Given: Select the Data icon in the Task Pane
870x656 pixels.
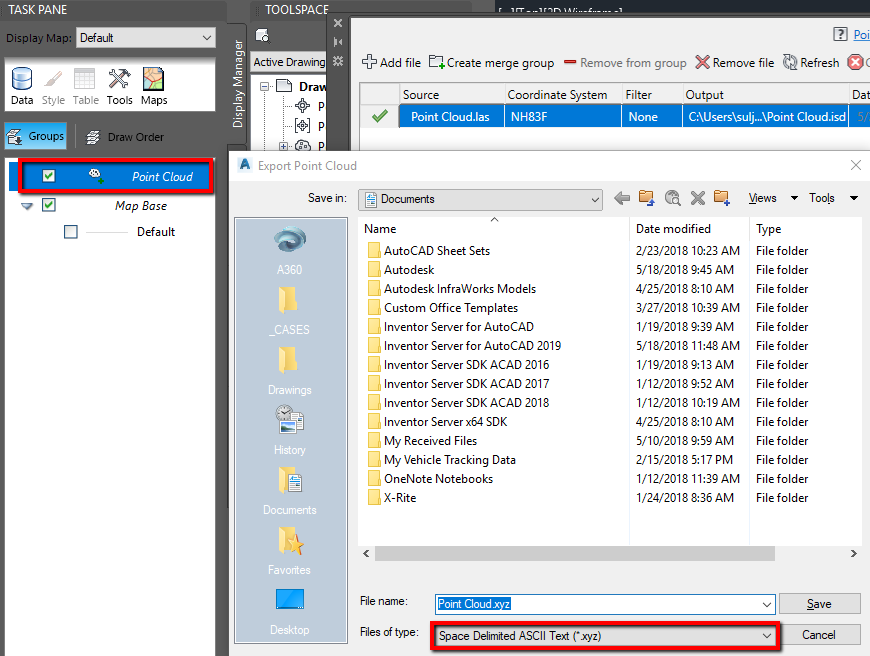Looking at the screenshot, I should [x=22, y=86].
